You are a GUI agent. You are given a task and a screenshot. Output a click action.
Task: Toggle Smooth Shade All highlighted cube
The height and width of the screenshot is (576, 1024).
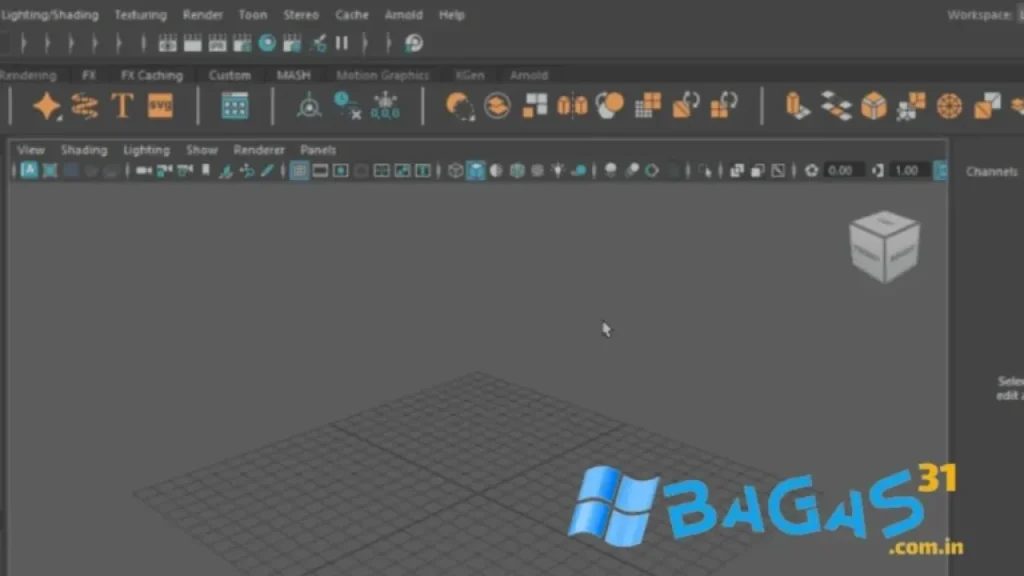pyautogui.click(x=475, y=170)
